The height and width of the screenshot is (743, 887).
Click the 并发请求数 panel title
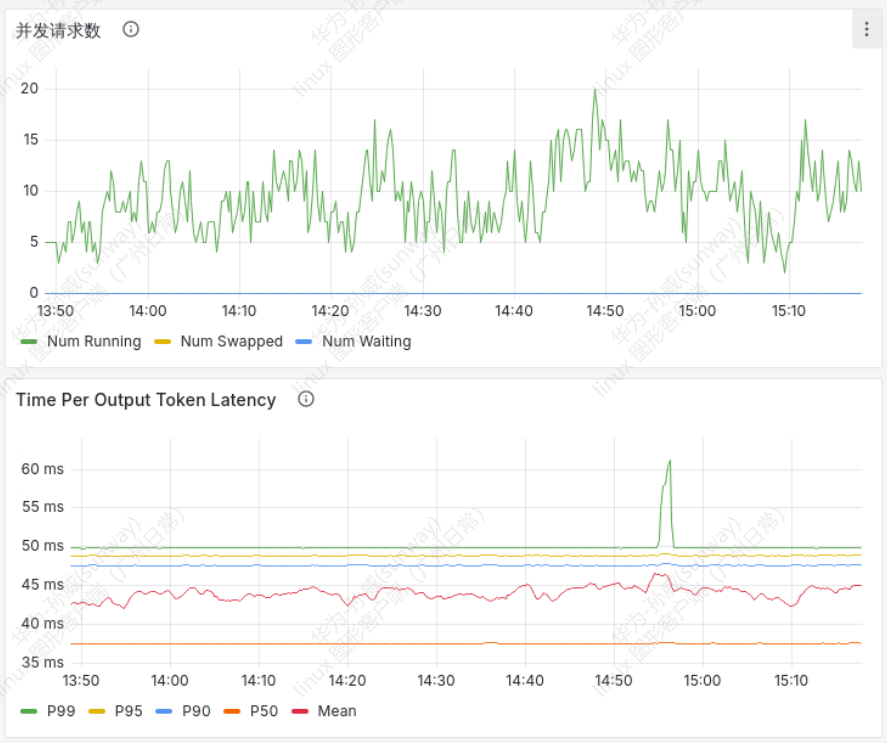coord(58,30)
